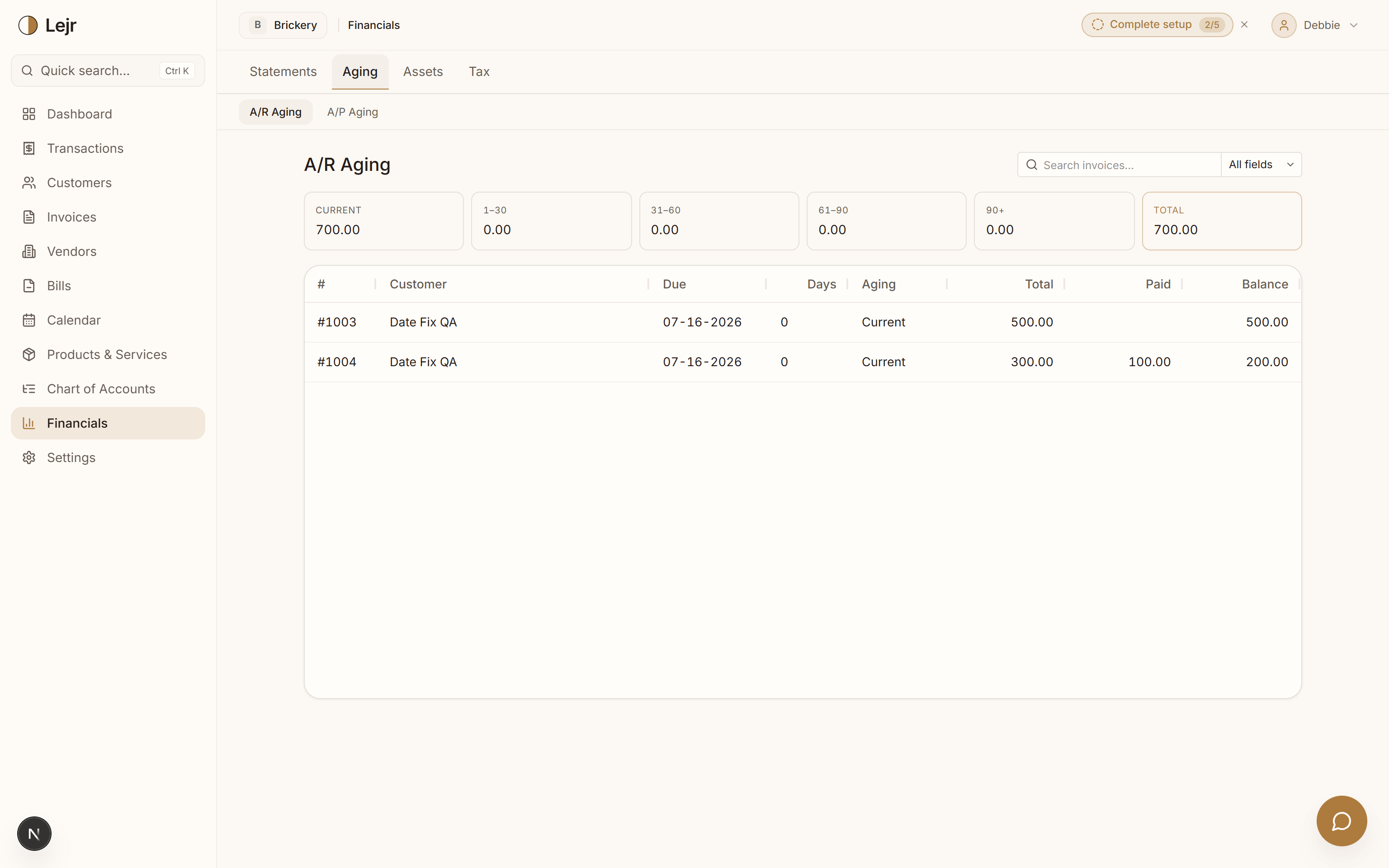Open invoice #1004 row
This screenshot has width=1389, height=868.
(803, 362)
